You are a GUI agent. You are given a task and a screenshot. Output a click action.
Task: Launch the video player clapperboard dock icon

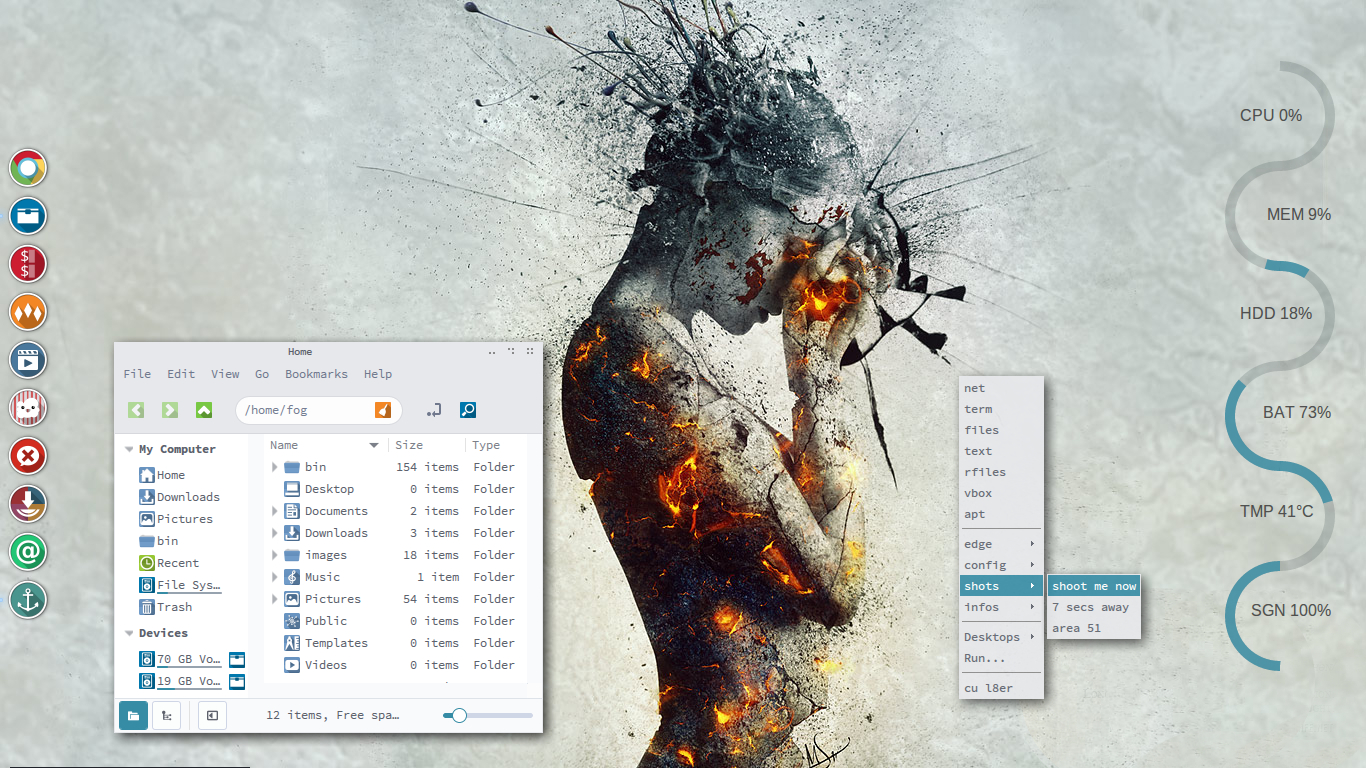tap(28, 360)
